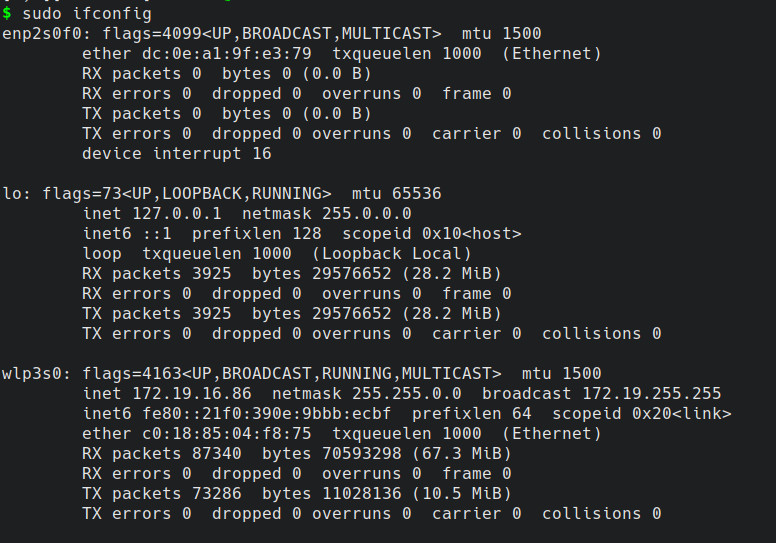Click the lo interface label

12,194
